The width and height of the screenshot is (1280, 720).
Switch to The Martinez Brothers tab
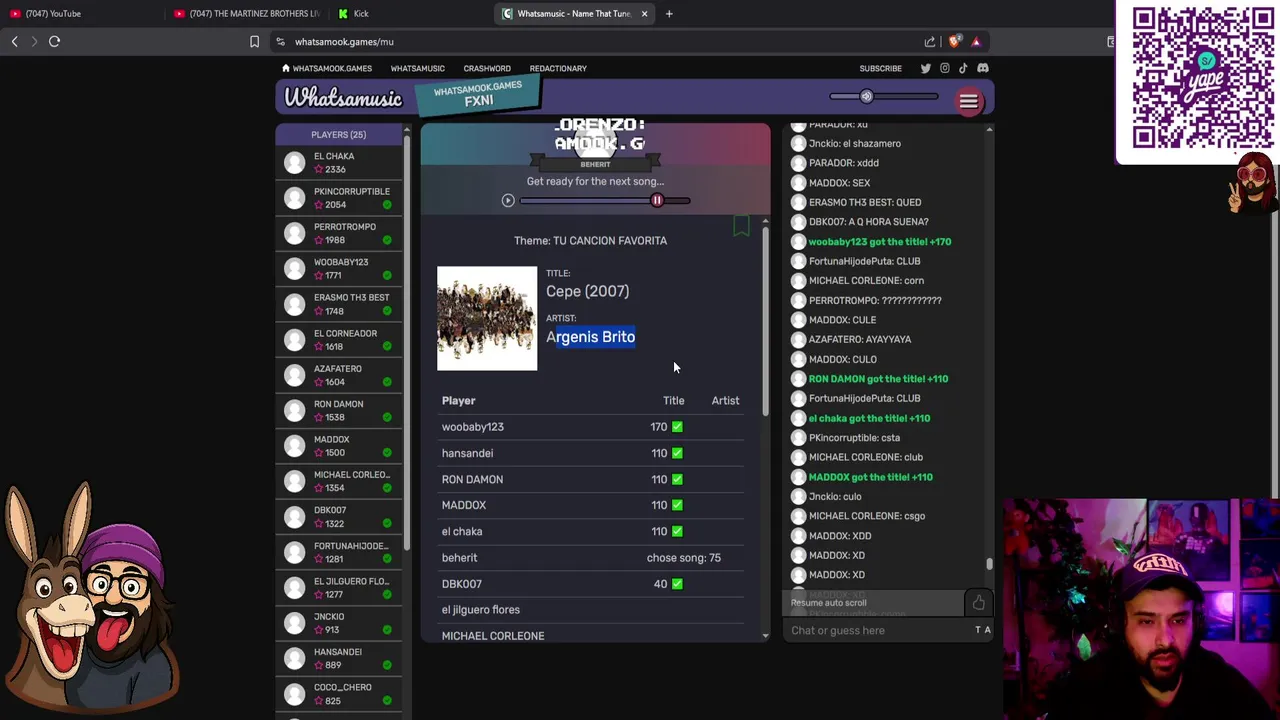246,14
